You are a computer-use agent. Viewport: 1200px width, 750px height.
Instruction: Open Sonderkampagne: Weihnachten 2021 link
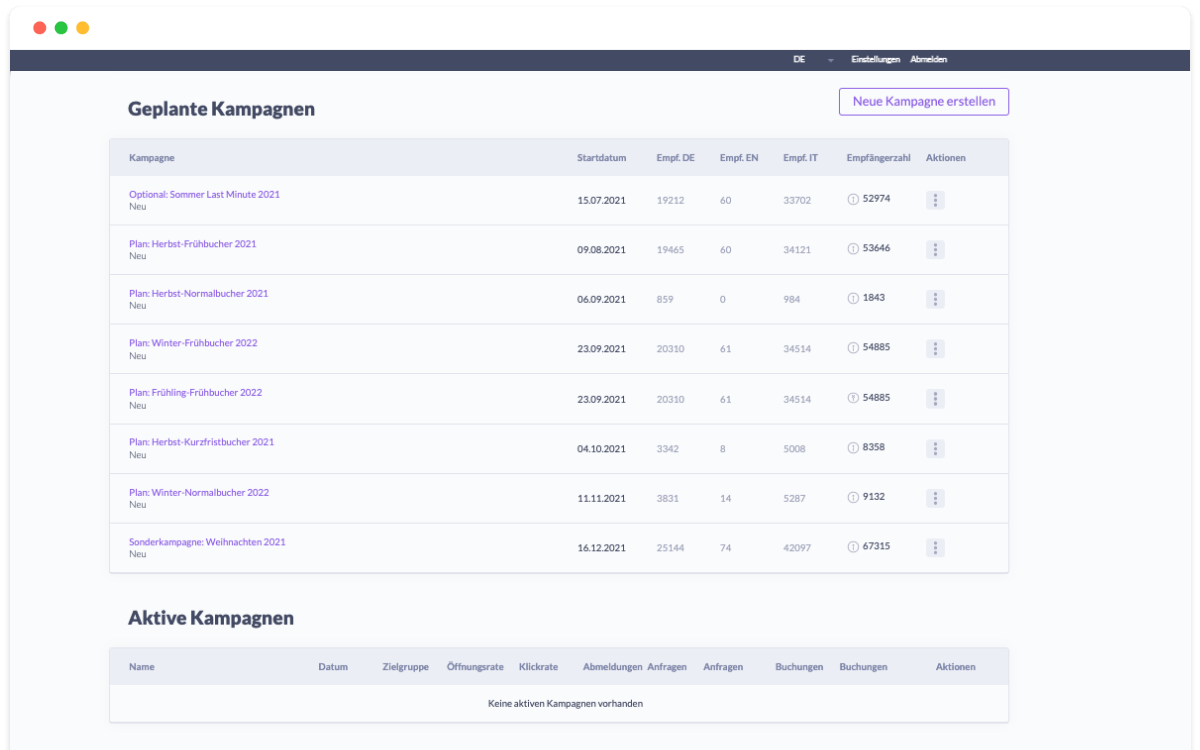(207, 542)
